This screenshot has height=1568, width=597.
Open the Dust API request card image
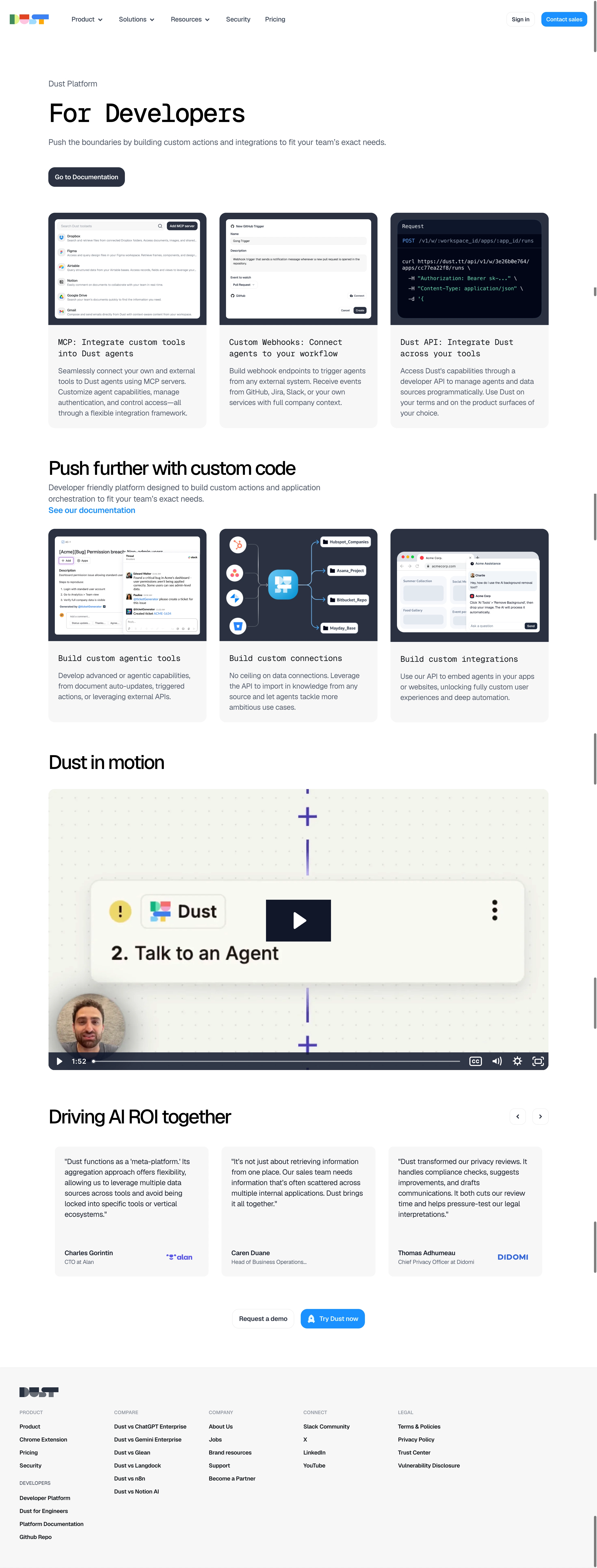point(469,269)
